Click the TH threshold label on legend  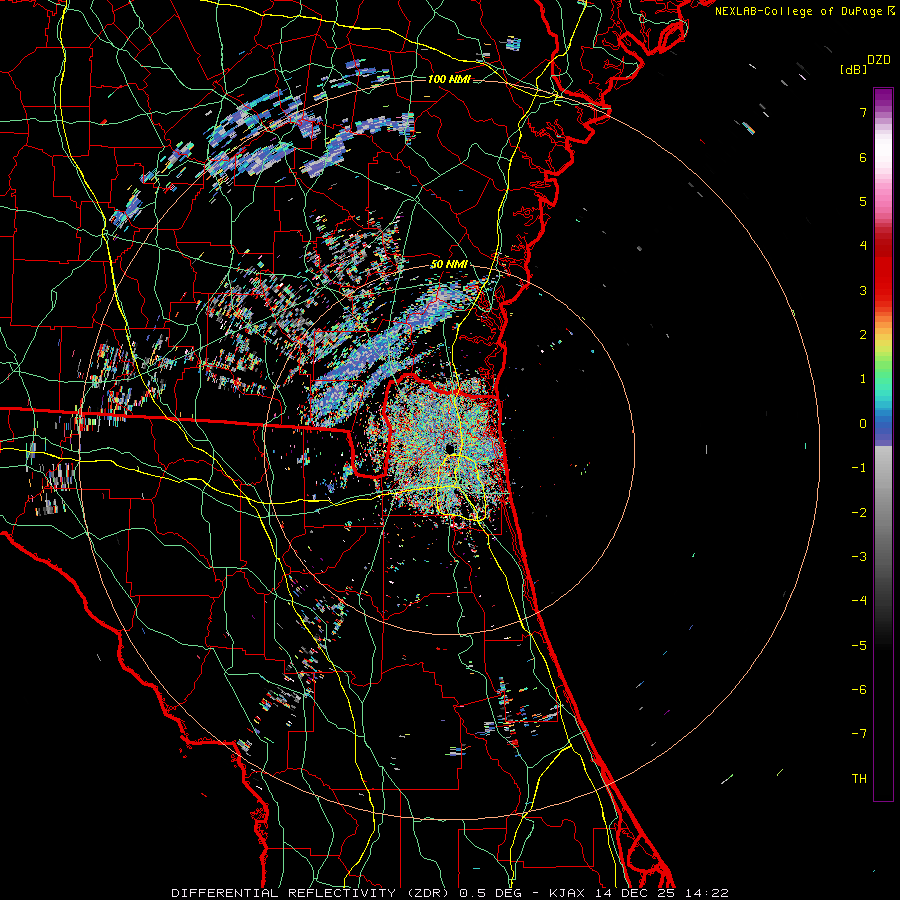click(x=859, y=779)
